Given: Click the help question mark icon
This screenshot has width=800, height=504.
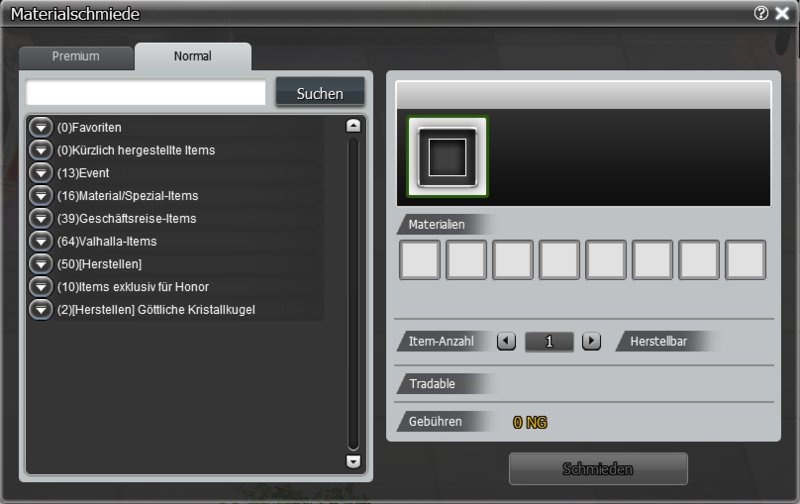Looking at the screenshot, I should (761, 14).
